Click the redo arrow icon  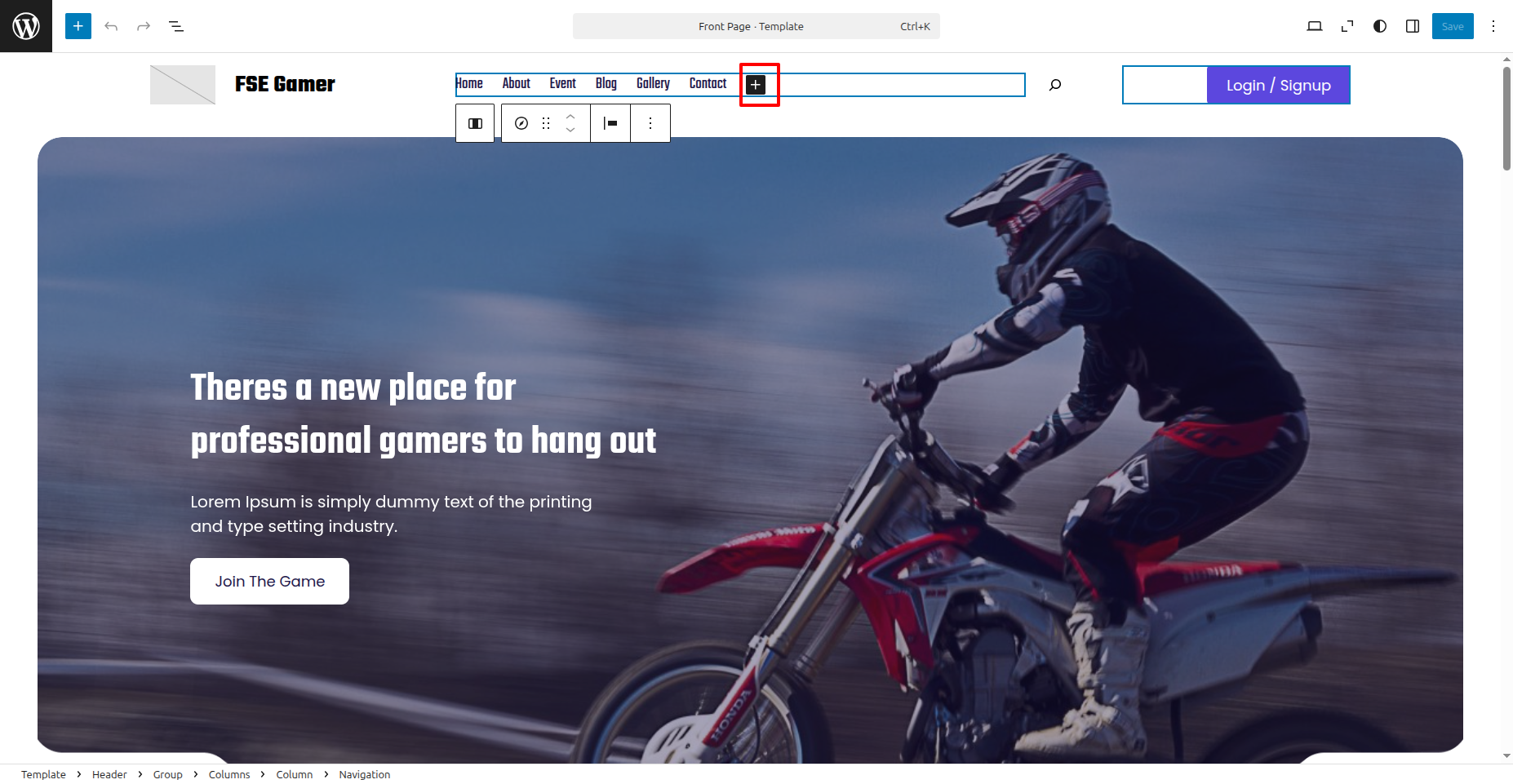144,26
